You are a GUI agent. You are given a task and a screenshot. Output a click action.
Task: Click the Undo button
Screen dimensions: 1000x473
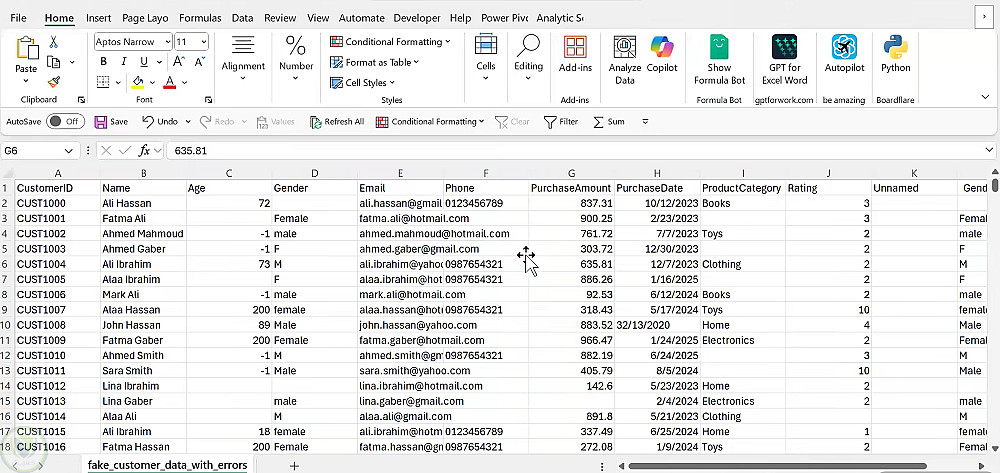[x=159, y=121]
